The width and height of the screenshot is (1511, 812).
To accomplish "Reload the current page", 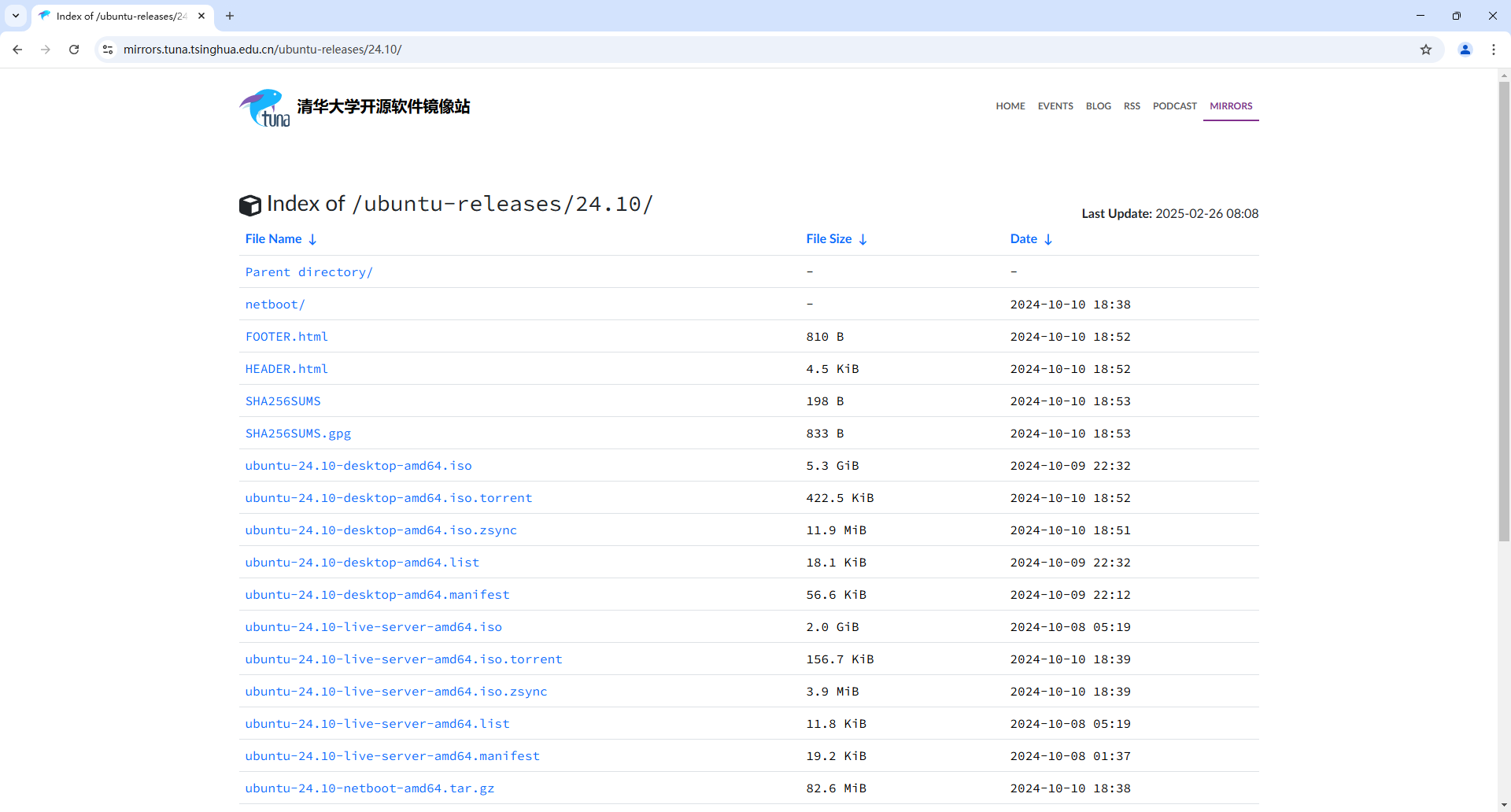I will click(x=74, y=50).
